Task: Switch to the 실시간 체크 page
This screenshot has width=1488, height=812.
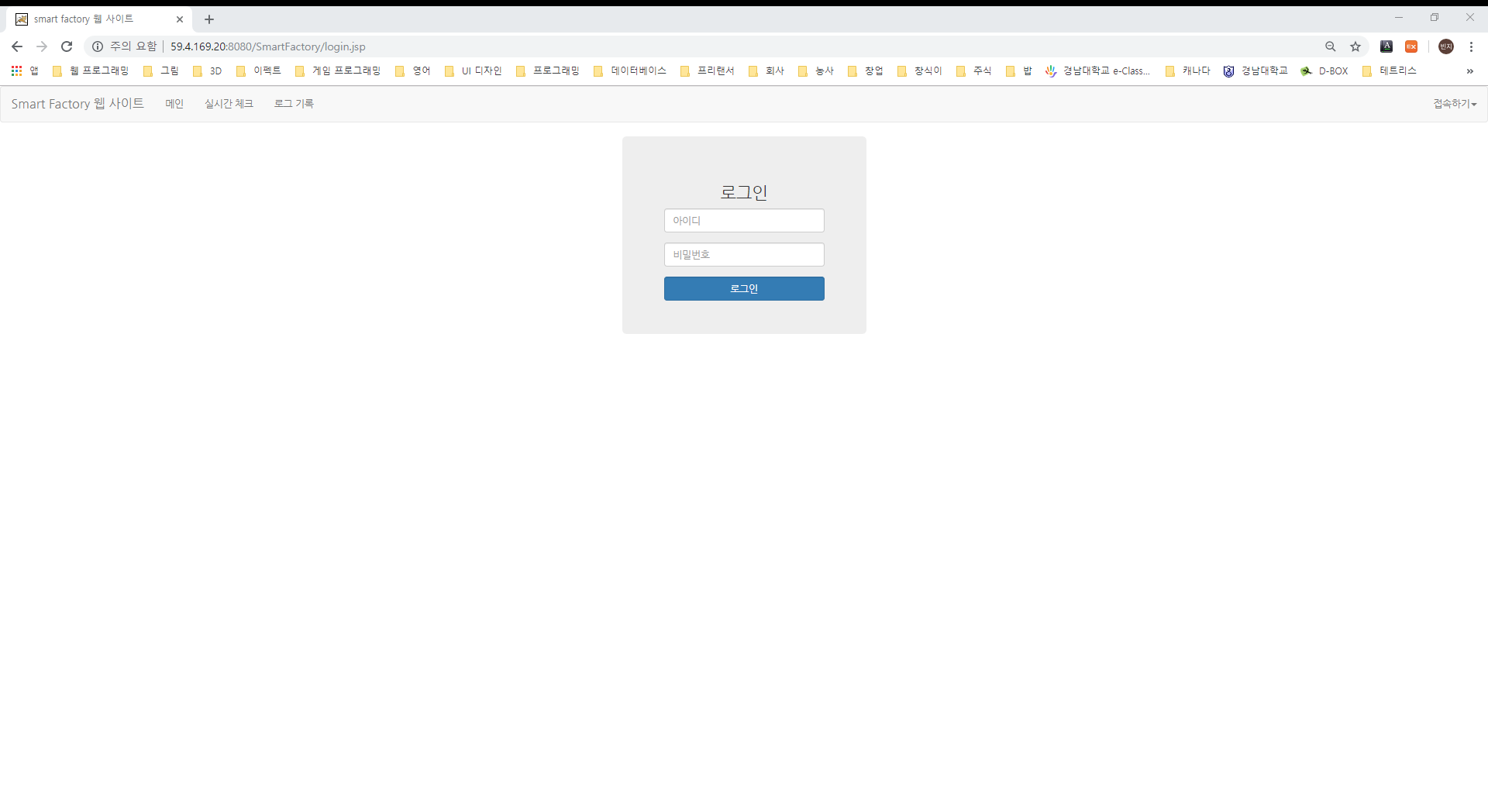Action: click(x=229, y=103)
